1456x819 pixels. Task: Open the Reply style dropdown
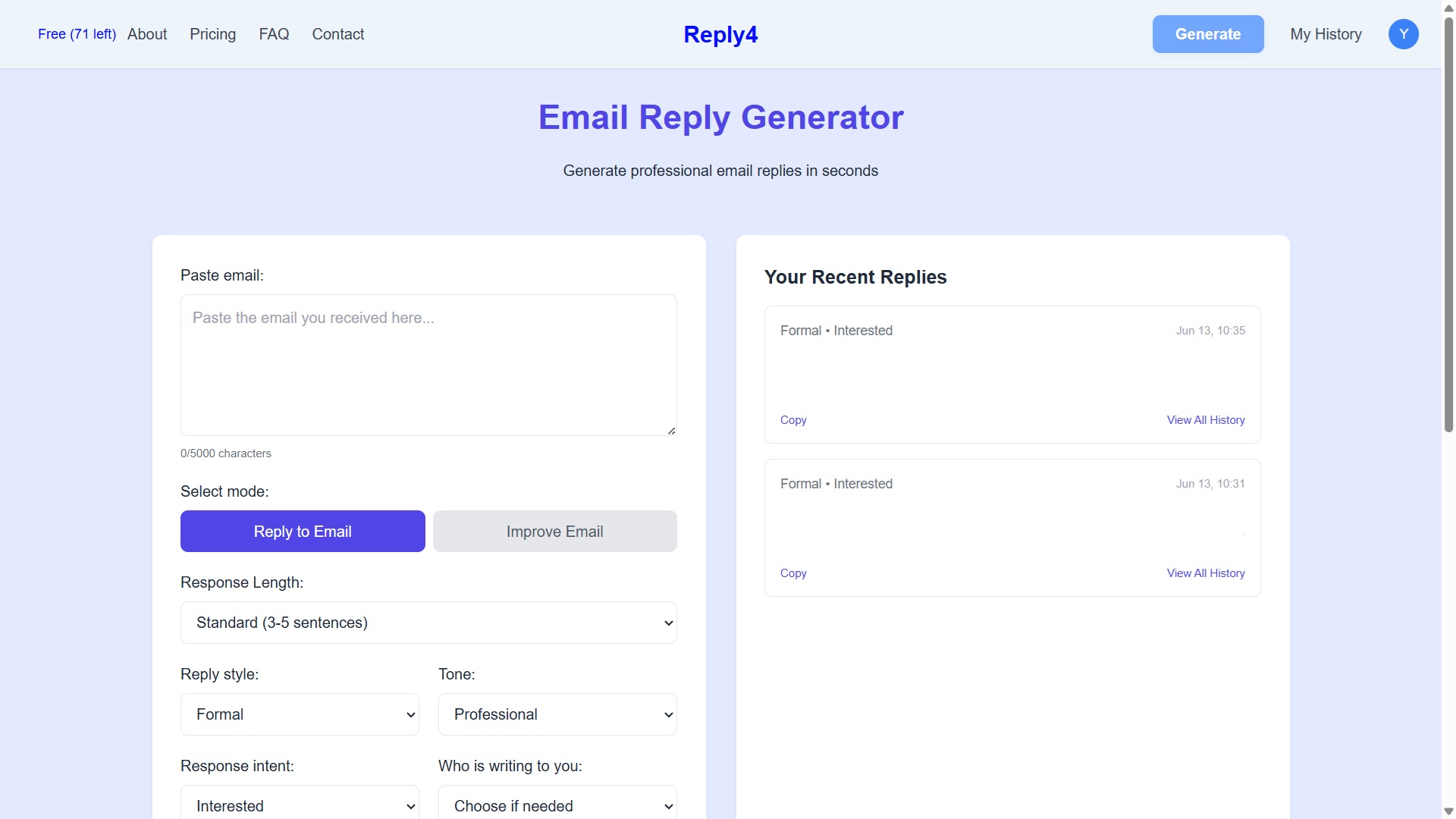300,714
